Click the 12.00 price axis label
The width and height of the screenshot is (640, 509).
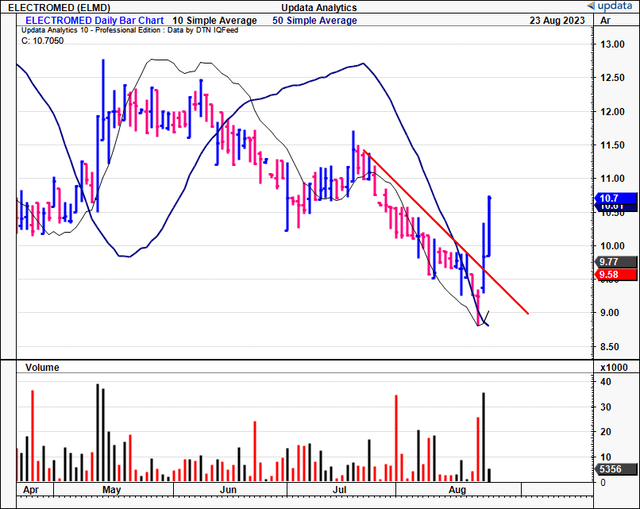coord(612,111)
